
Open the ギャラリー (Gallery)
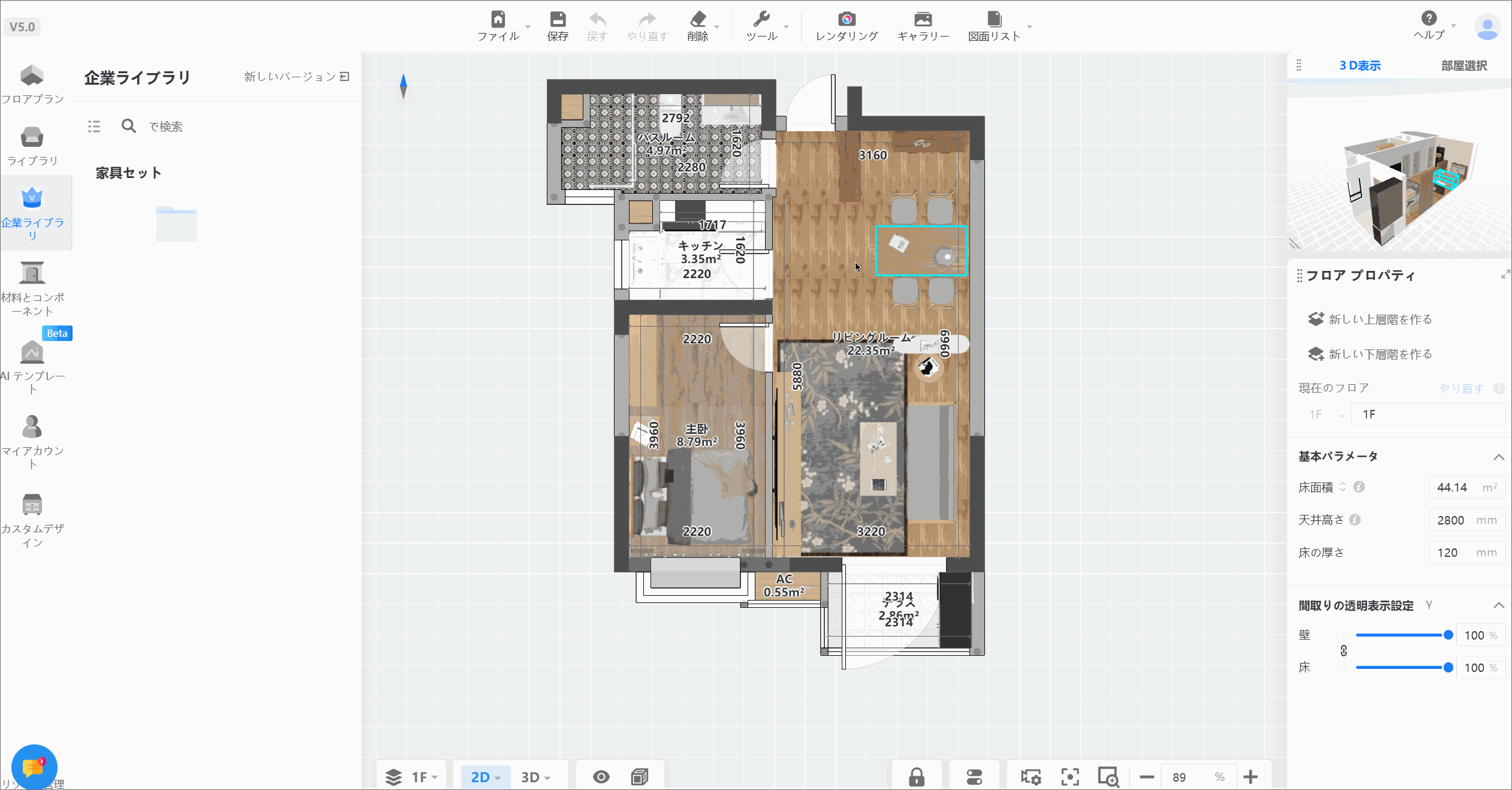pyautogui.click(x=923, y=20)
